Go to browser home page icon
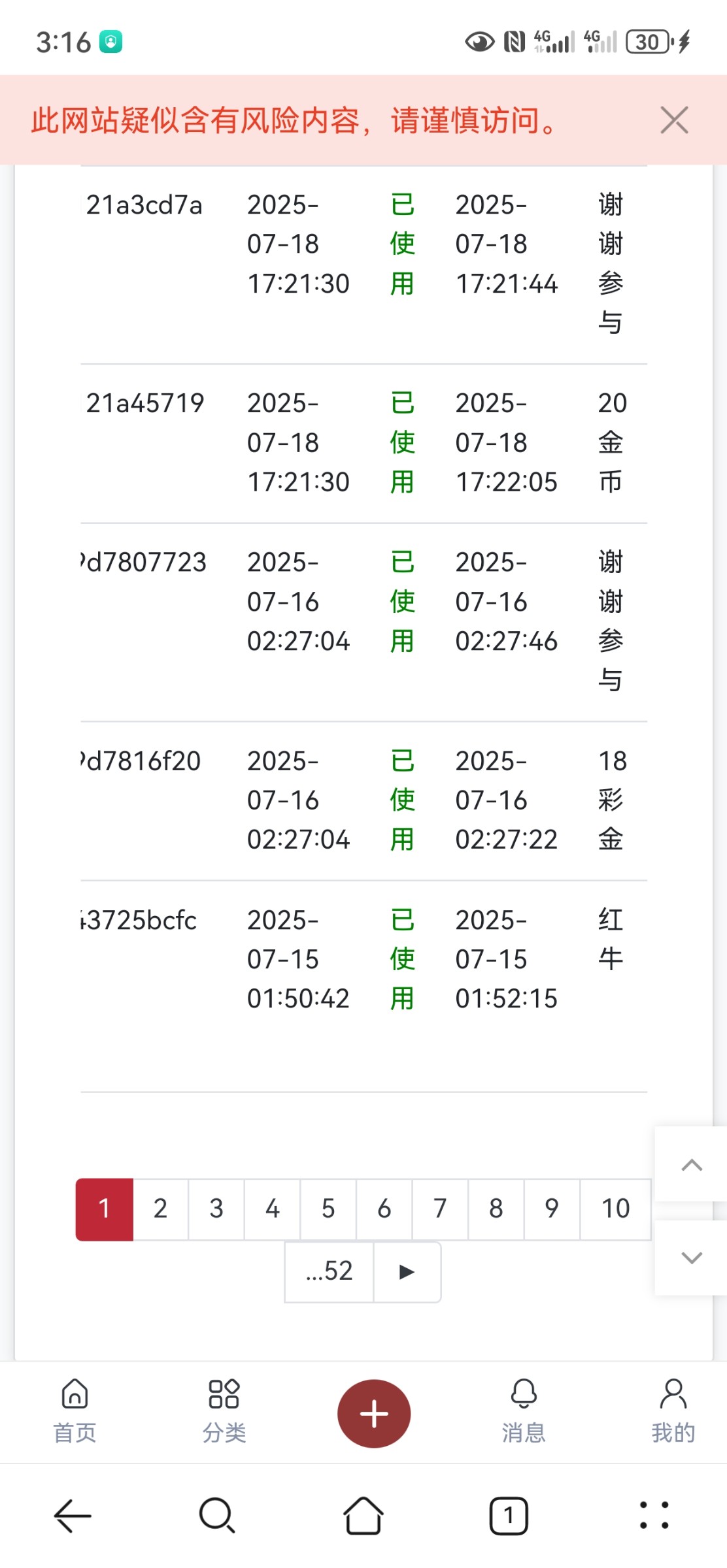The height and width of the screenshot is (1568, 727). coord(363,1515)
